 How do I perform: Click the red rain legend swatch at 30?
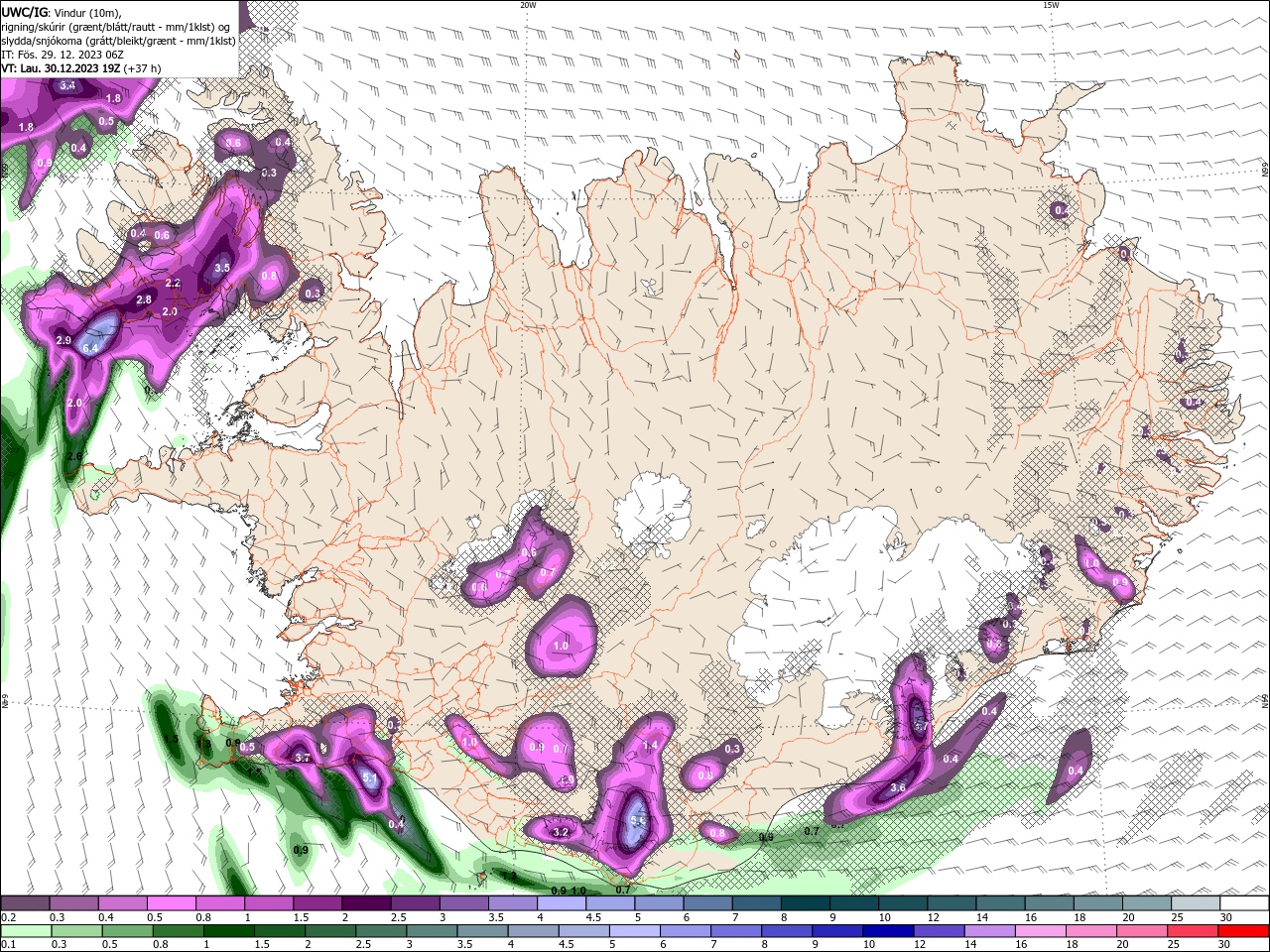click(x=1244, y=931)
